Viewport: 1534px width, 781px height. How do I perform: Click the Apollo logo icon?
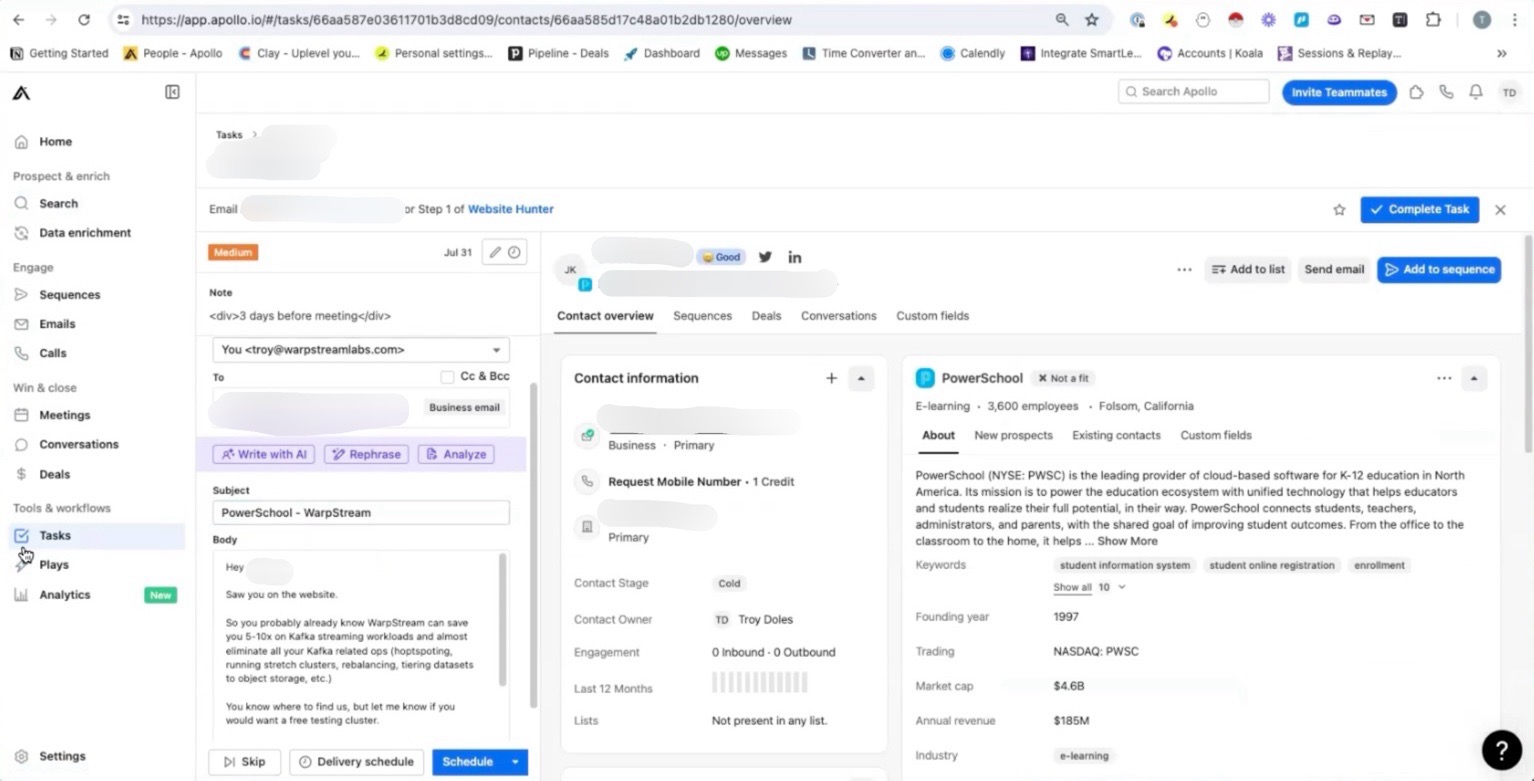coord(21,93)
